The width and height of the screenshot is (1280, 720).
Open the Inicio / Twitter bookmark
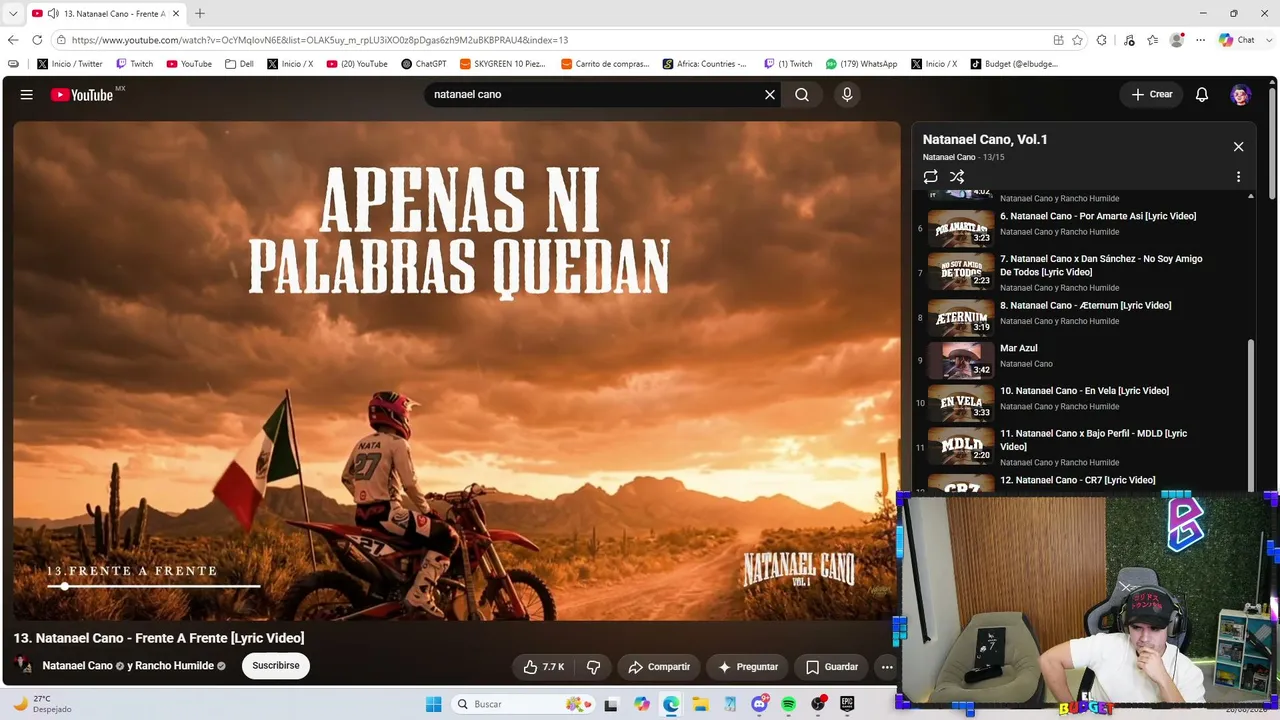[70, 64]
